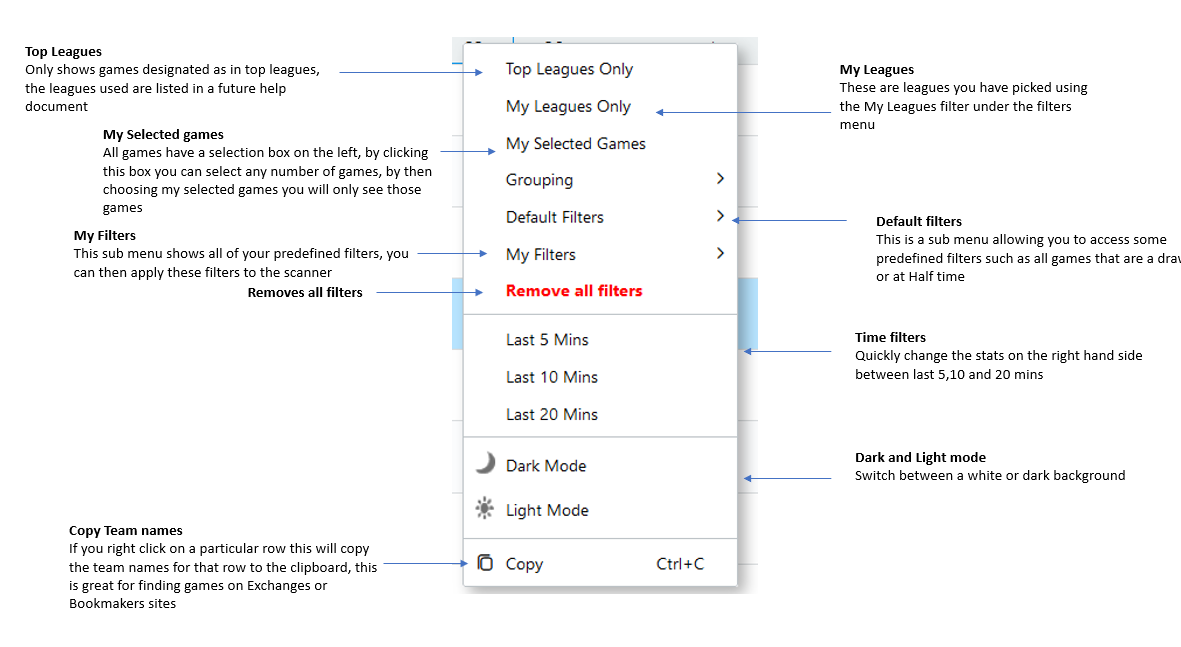Select Top Leagues Only
This screenshot has width=1181, height=647.
tap(569, 69)
